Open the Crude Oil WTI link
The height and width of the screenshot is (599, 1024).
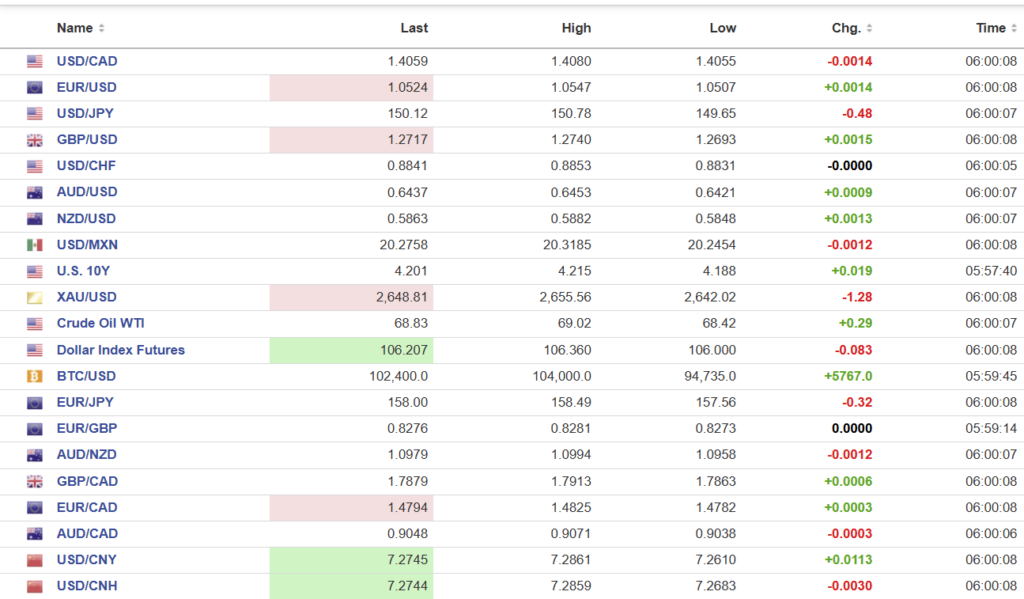[x=100, y=323]
